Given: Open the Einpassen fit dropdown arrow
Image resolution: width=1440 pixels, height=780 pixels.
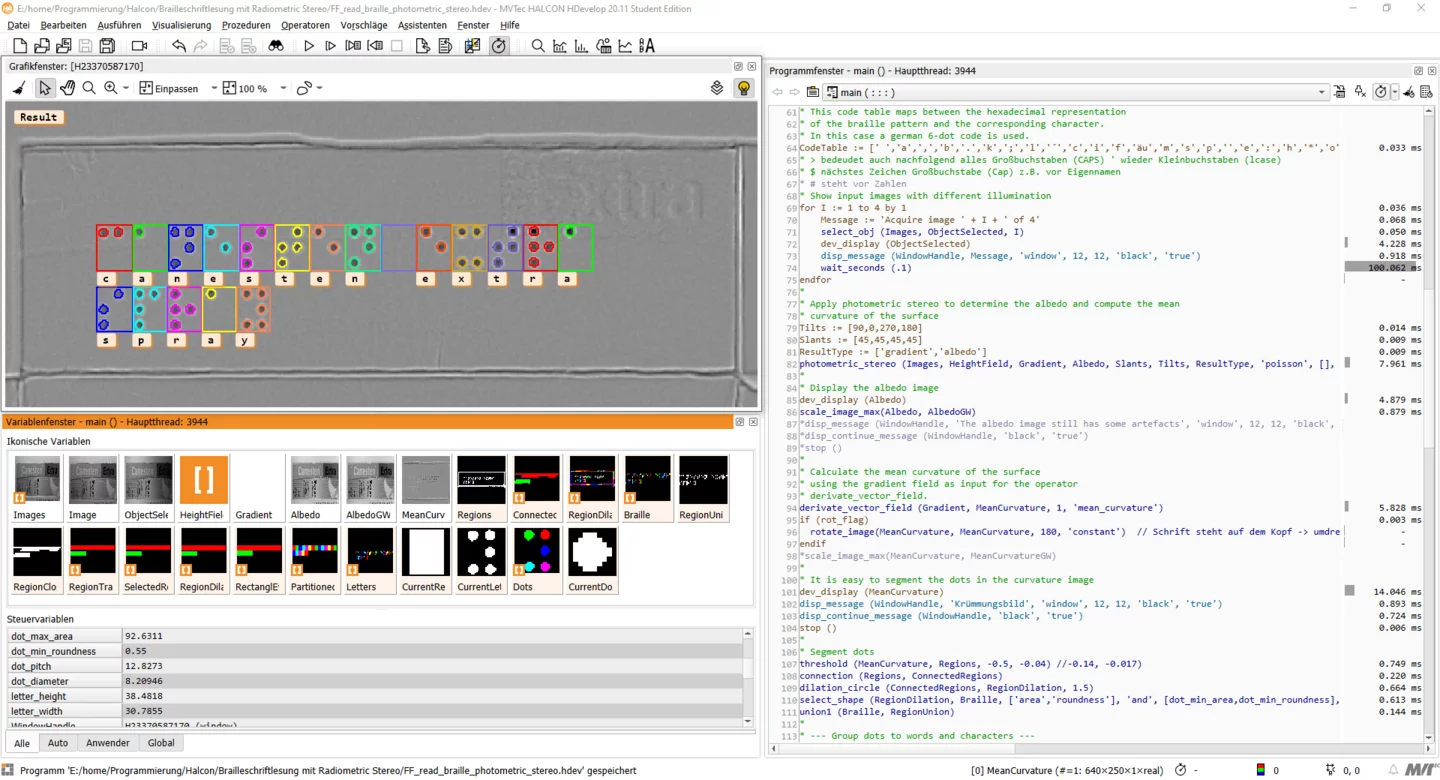Looking at the screenshot, I should (214, 88).
